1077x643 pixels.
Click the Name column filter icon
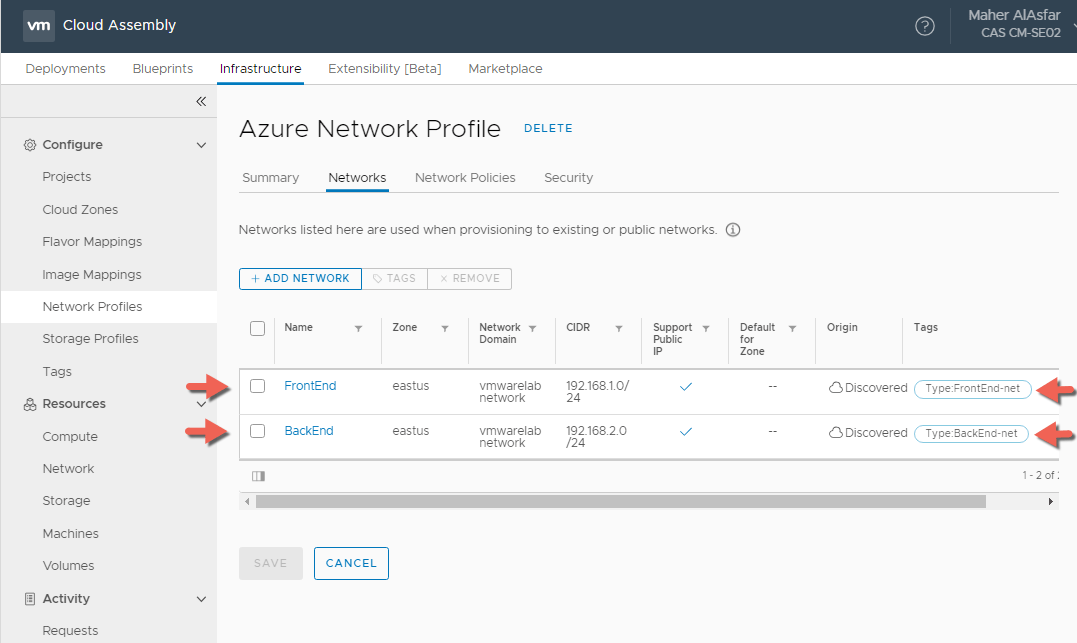tap(358, 328)
